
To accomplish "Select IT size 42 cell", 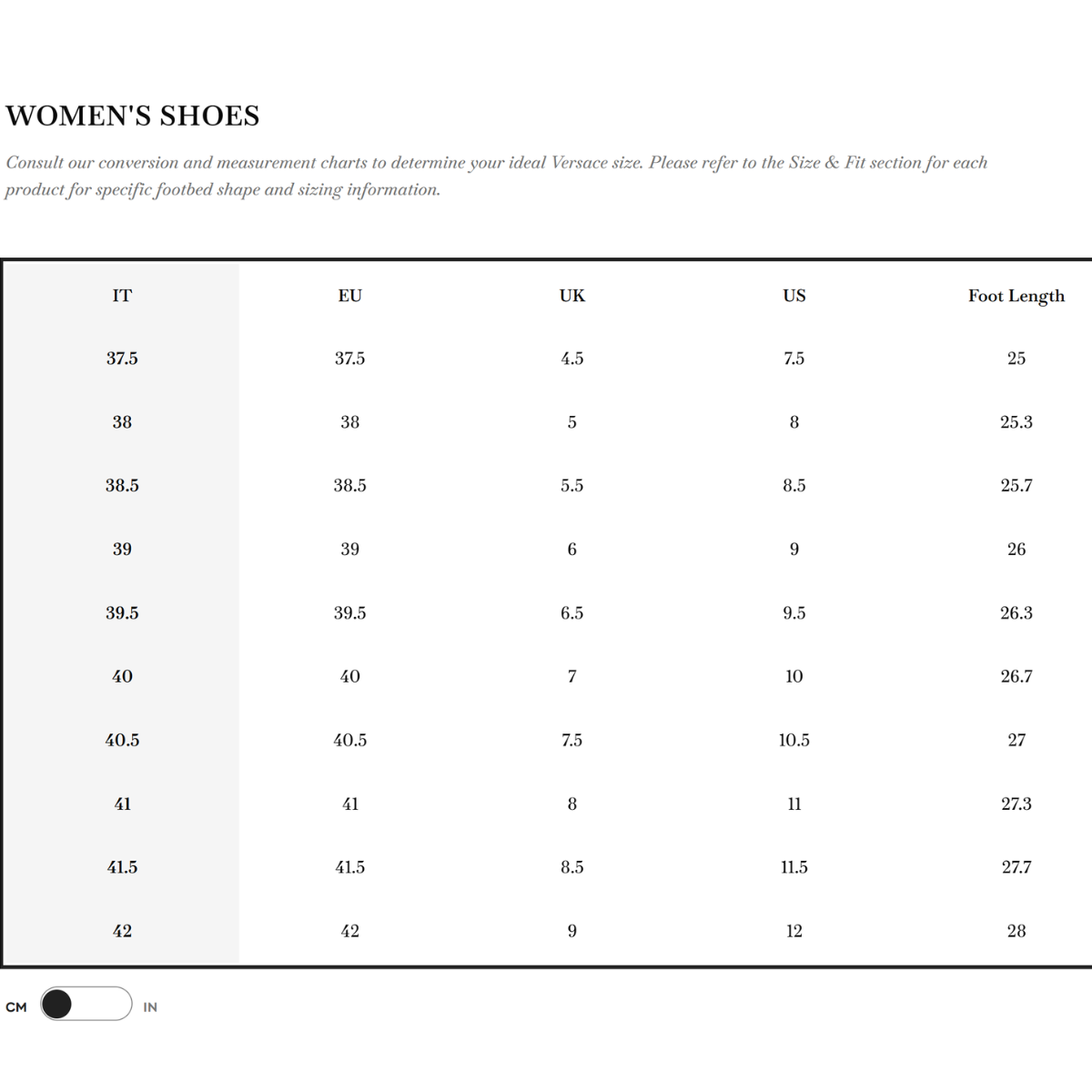I will pos(122,931).
